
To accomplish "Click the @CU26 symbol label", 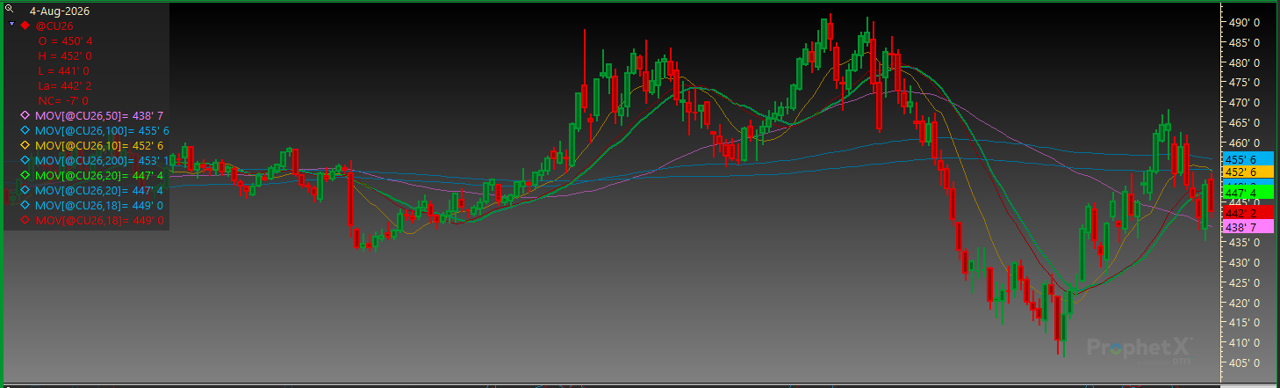I will (x=54, y=25).
